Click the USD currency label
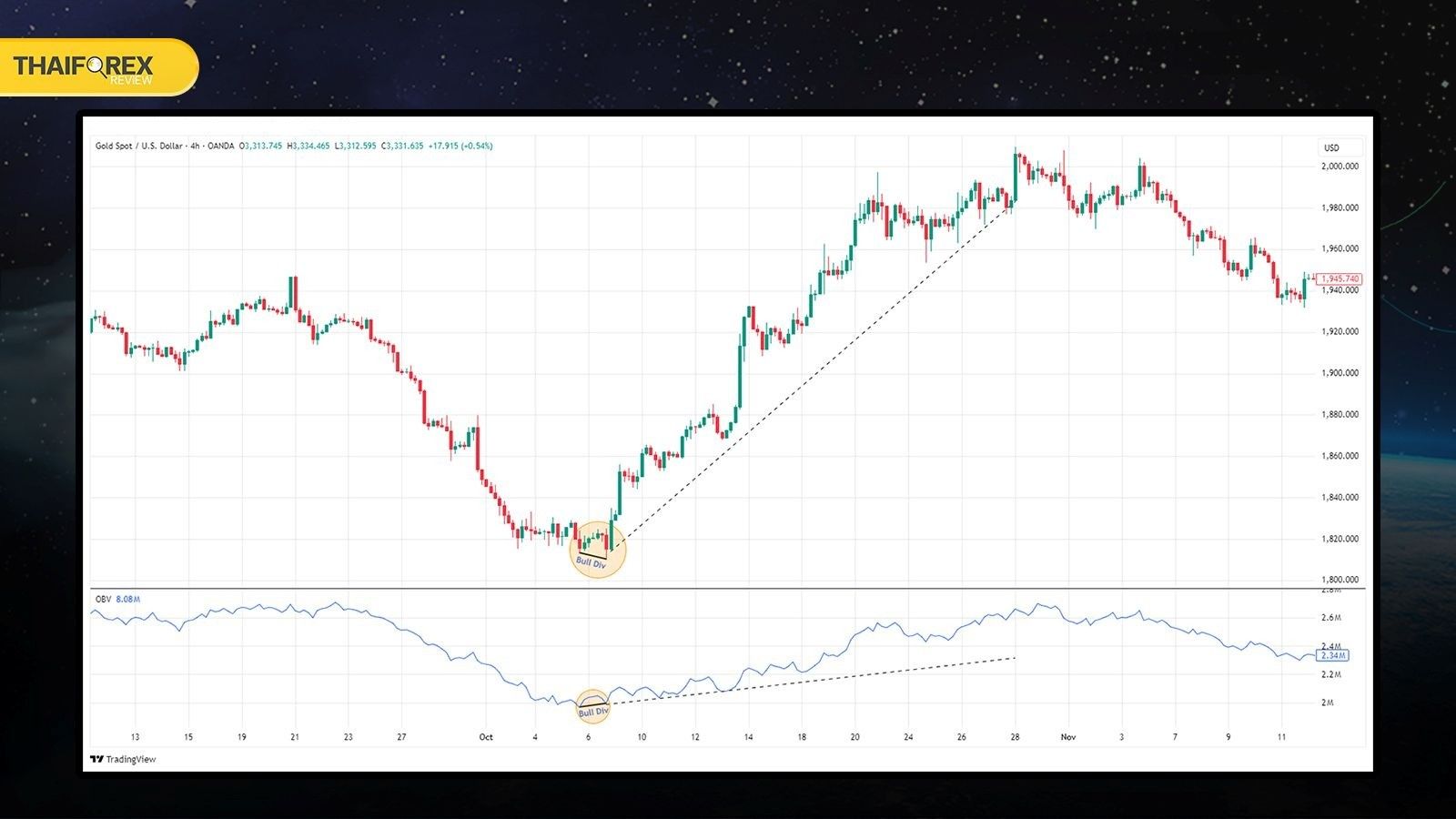The image size is (1456, 819). [x=1331, y=147]
